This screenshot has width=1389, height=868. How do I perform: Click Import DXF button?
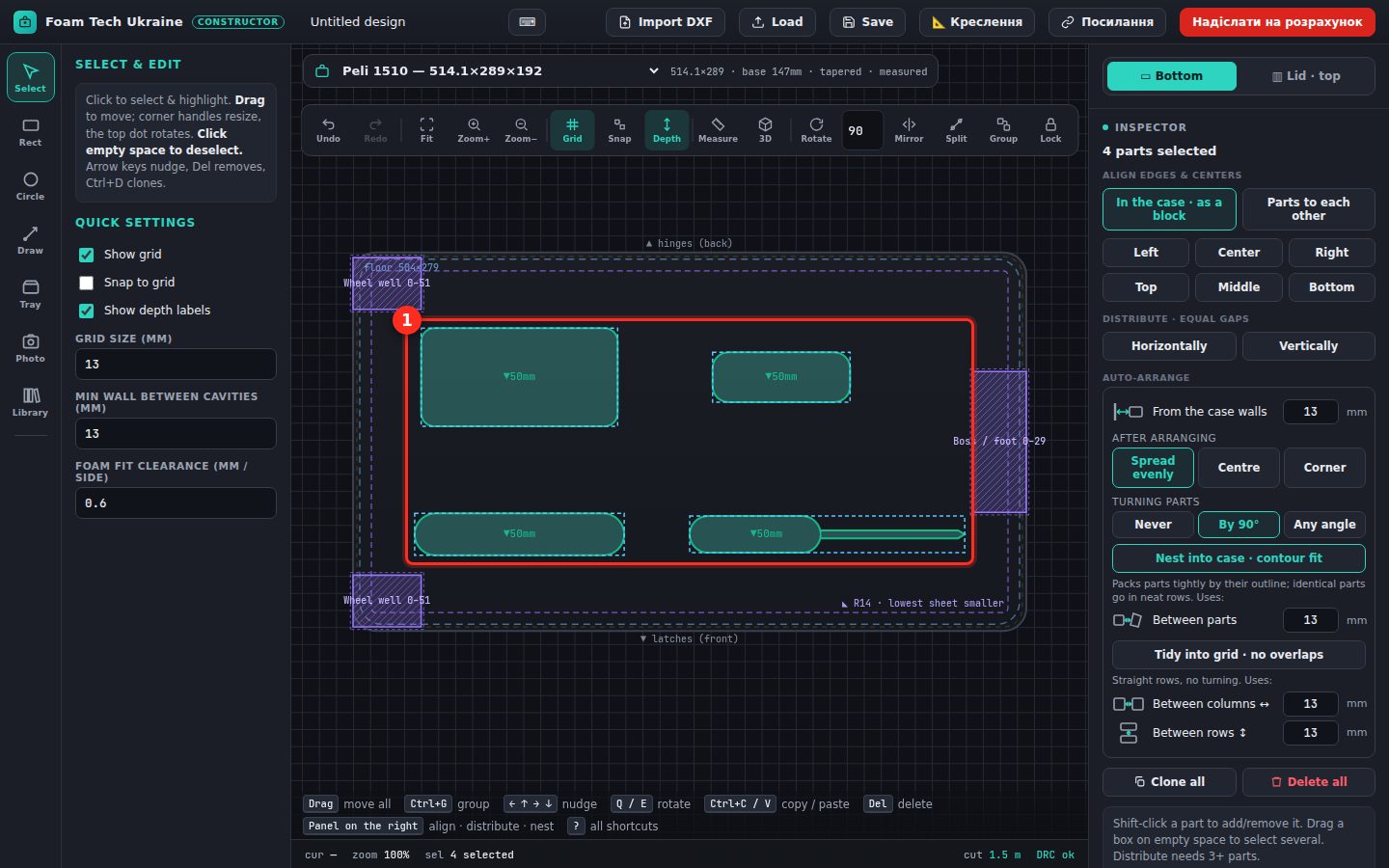665,22
